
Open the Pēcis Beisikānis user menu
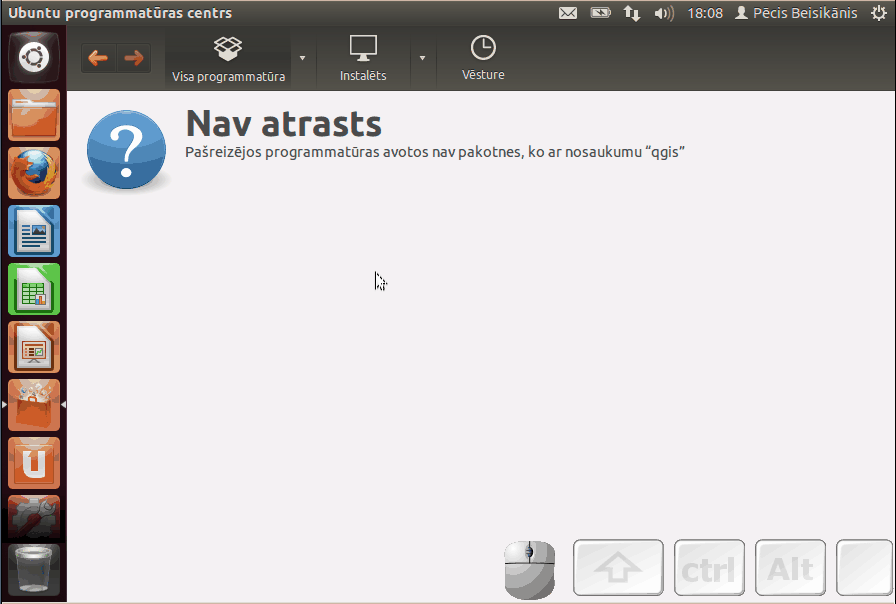tap(796, 13)
